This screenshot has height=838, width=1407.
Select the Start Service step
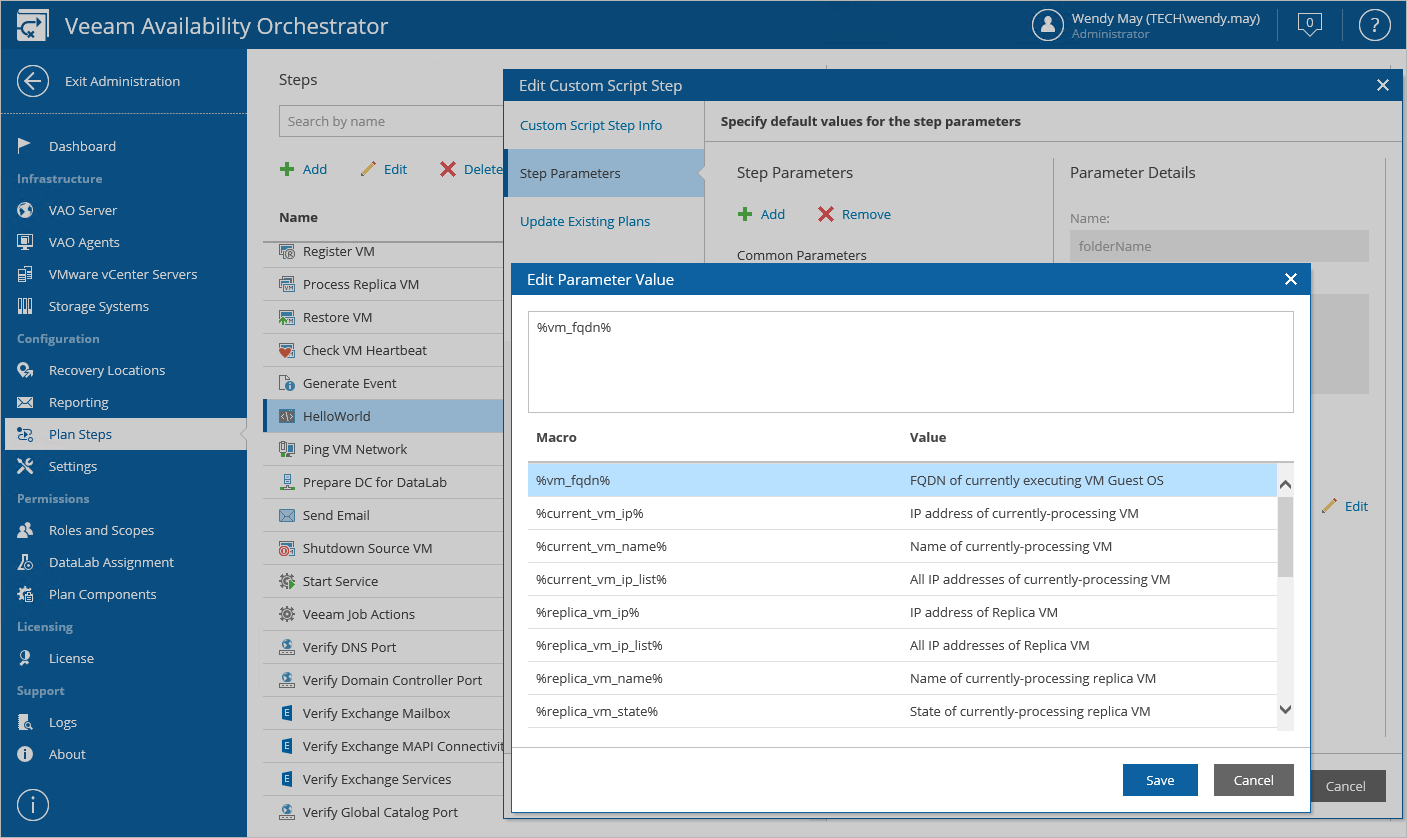pyautogui.click(x=384, y=581)
